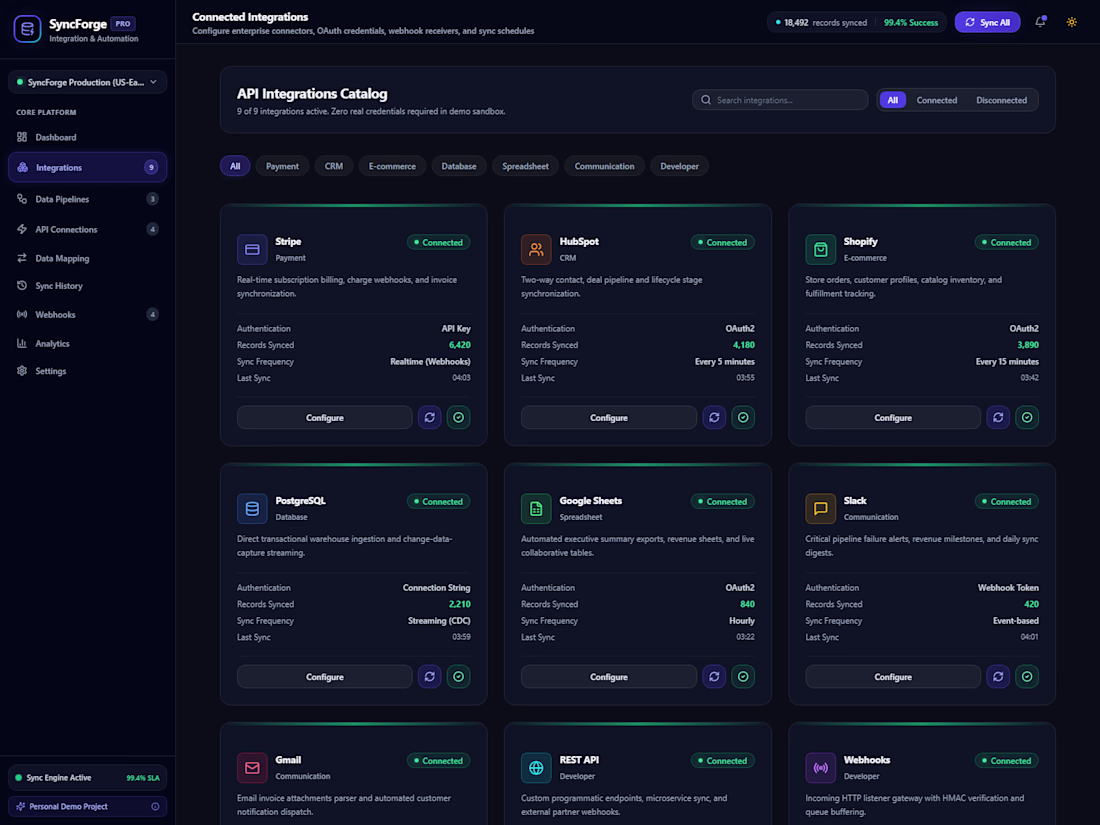Sync the HubSpot integration now
The image size is (1100, 825).
[713, 417]
